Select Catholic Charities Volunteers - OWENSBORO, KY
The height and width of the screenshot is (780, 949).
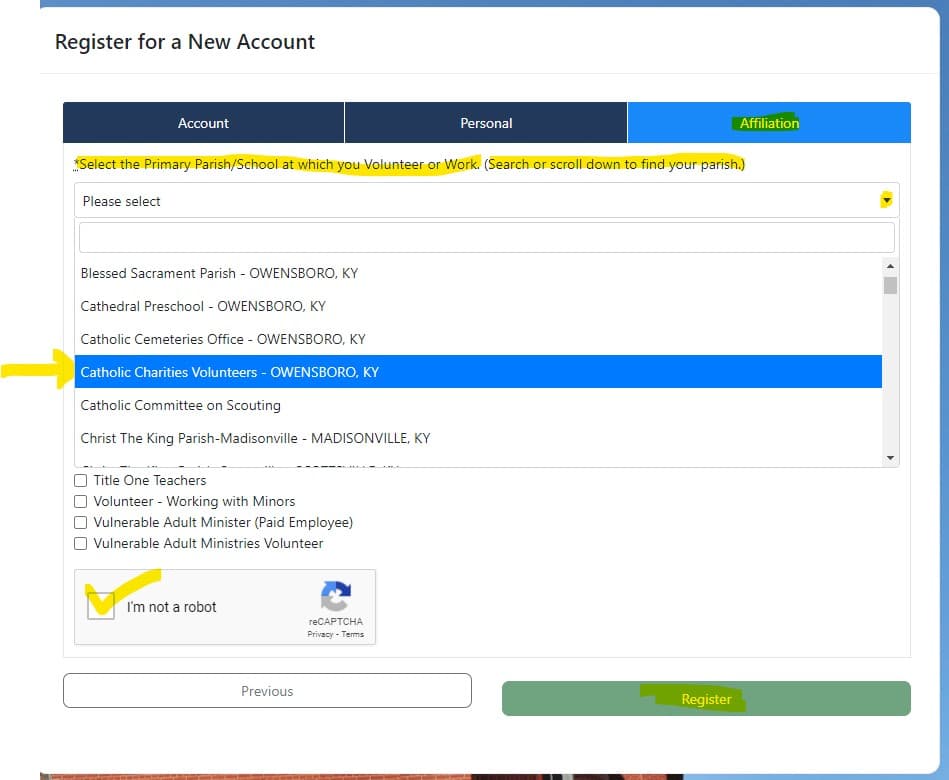tap(478, 372)
